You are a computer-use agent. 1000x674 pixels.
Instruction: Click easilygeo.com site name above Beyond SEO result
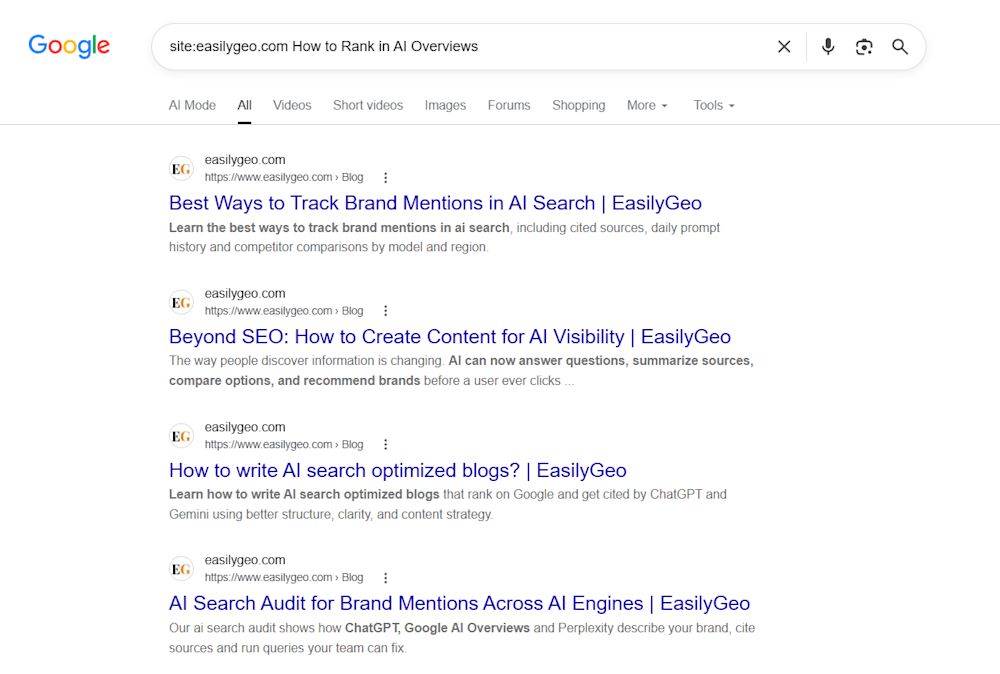click(245, 293)
